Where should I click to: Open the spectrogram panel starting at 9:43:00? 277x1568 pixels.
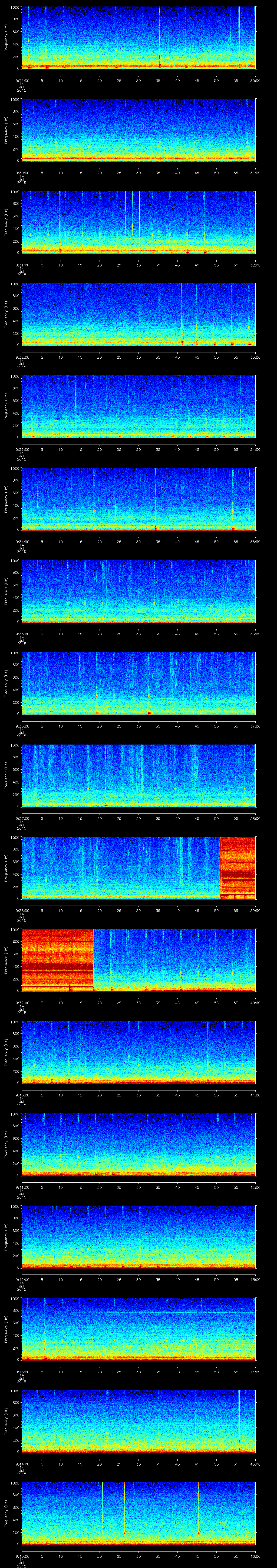tap(138, 1329)
